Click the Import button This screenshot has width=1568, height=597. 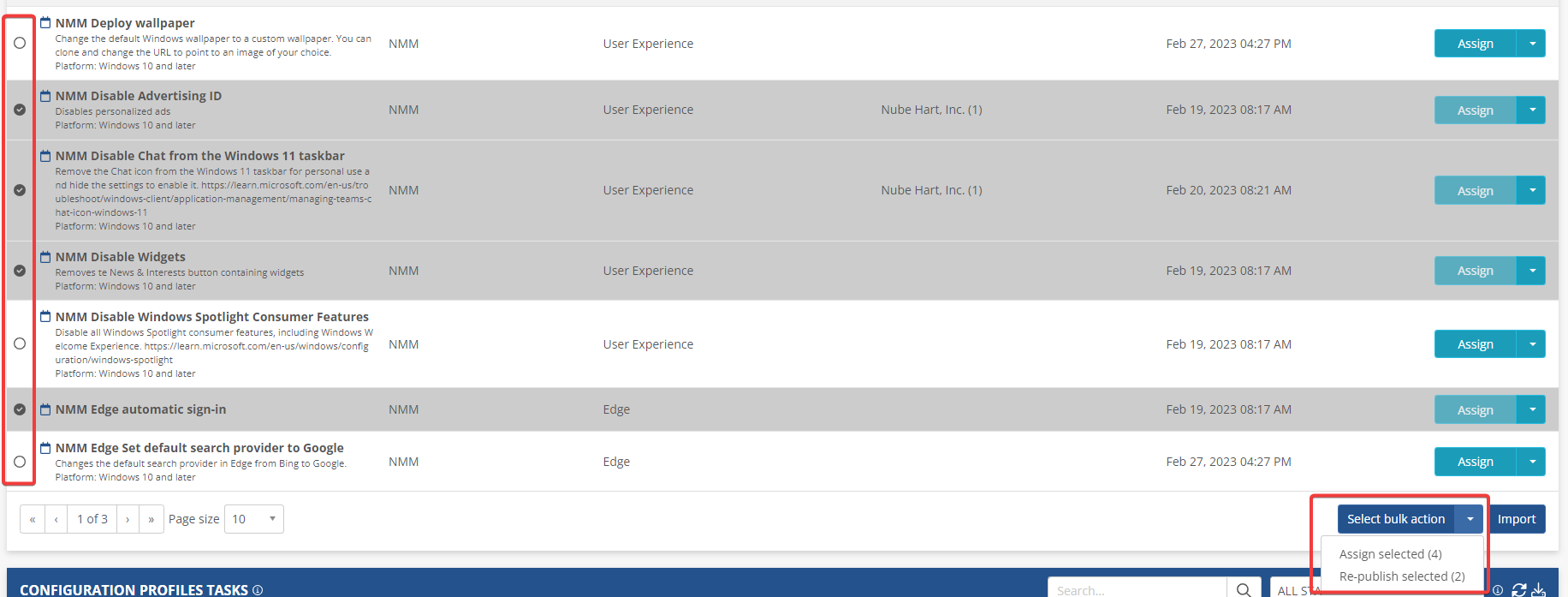[1516, 519]
